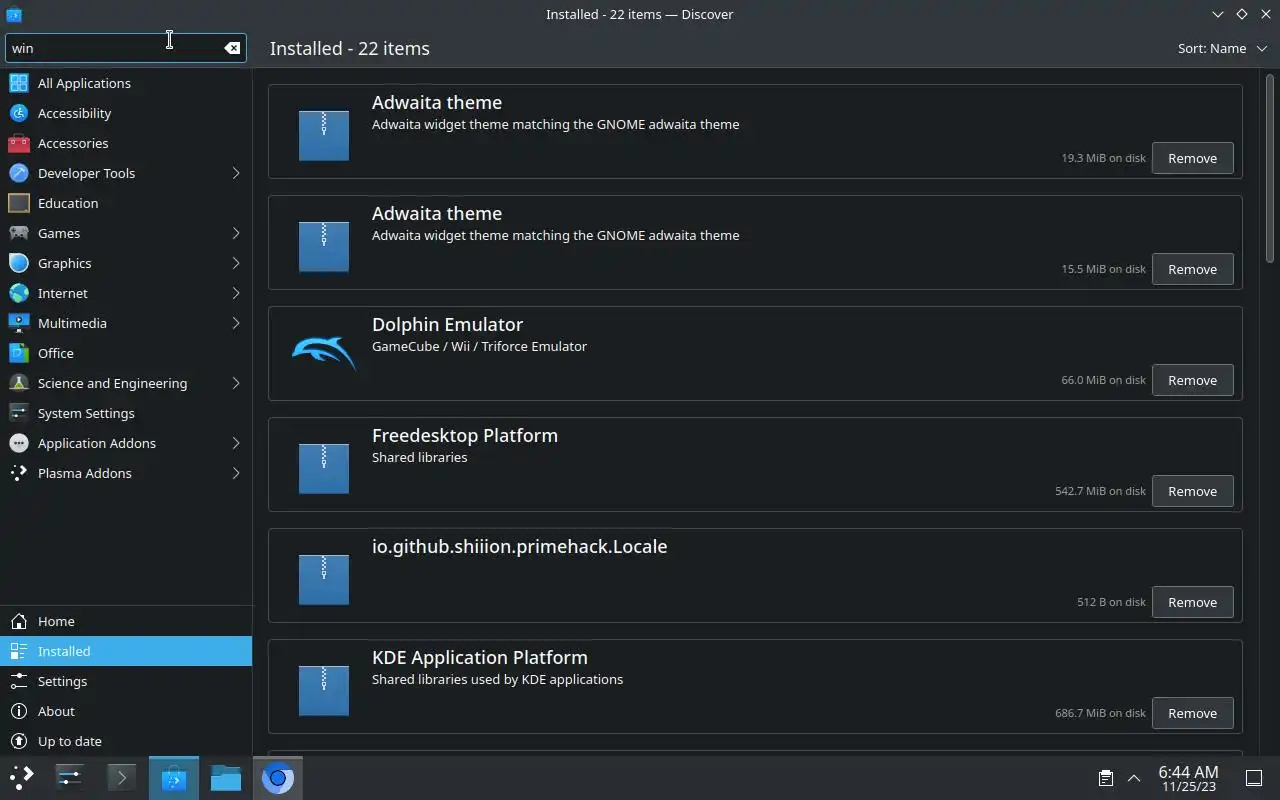Click the Accessories toolbox icon
This screenshot has width=1280, height=800.
coord(19,143)
